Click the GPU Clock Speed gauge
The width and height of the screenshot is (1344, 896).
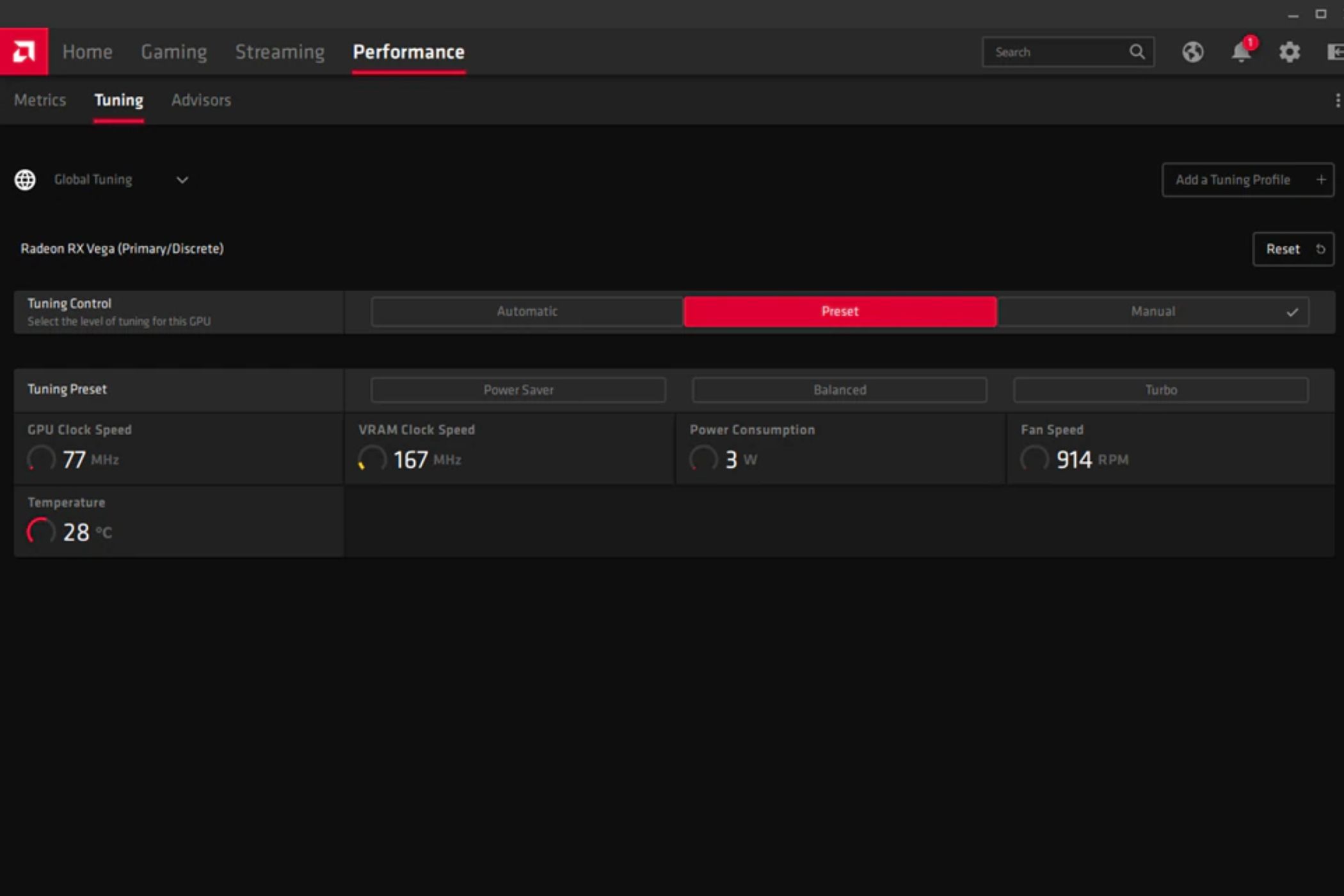(41, 459)
